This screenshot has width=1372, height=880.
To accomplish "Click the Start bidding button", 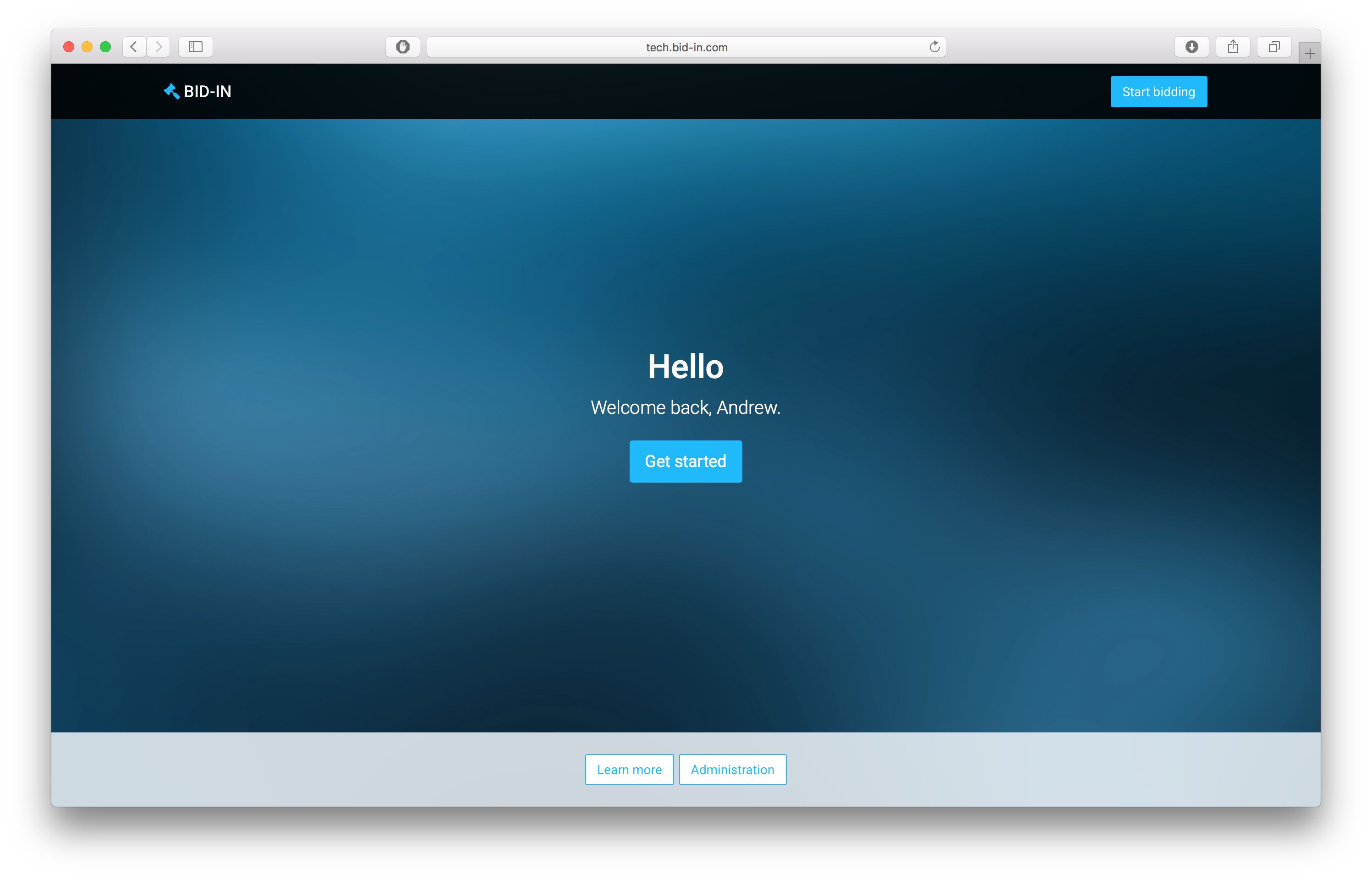I will click(x=1158, y=92).
